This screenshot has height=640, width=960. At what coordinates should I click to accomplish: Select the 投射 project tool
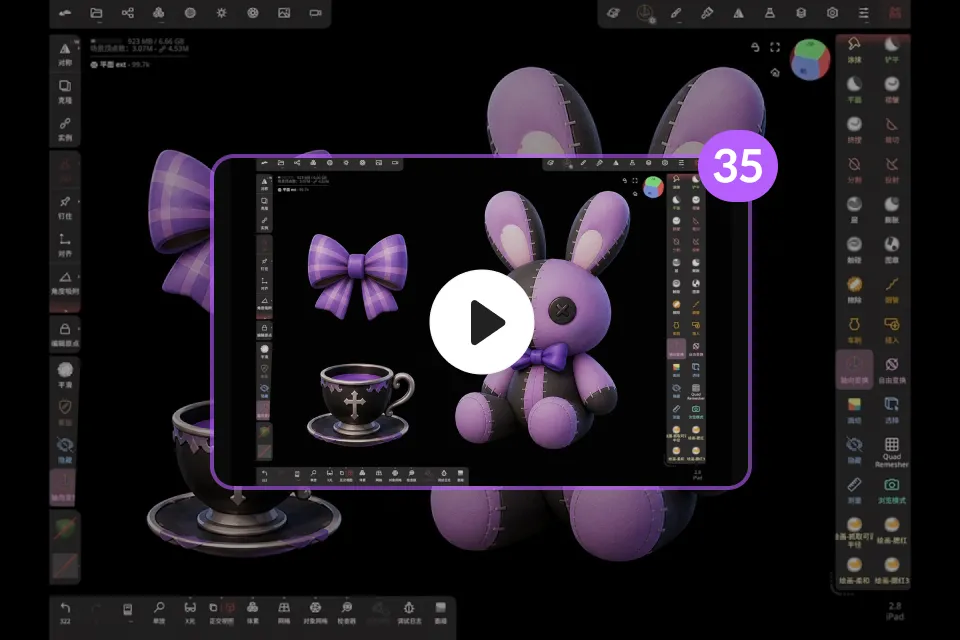(x=891, y=170)
